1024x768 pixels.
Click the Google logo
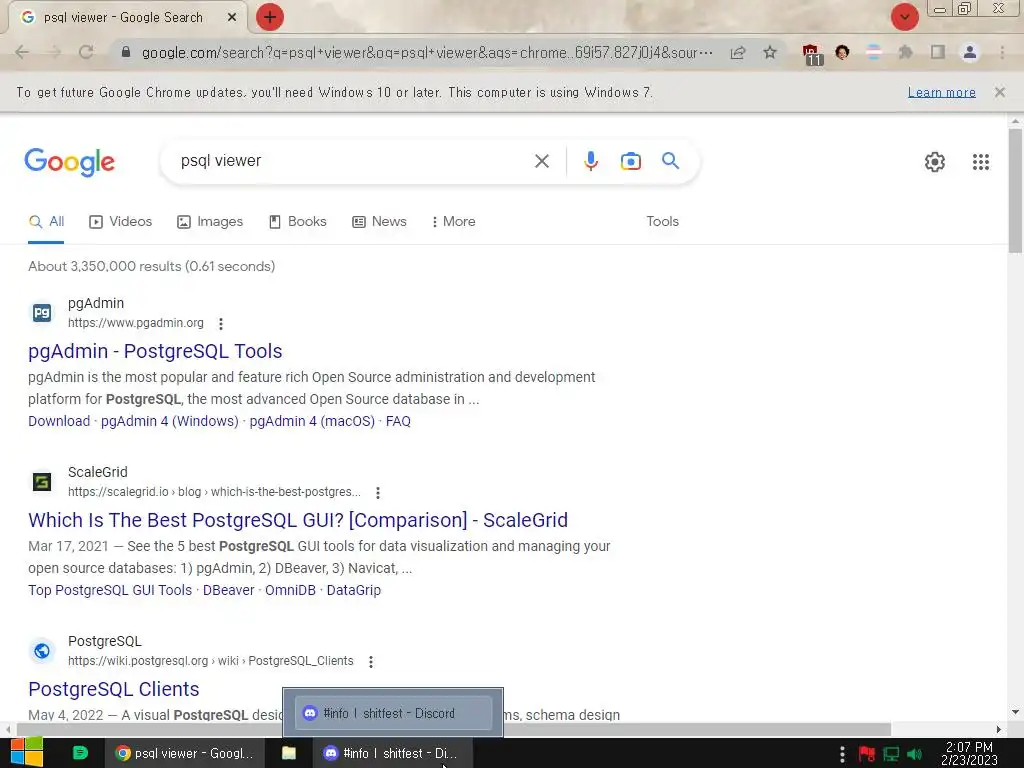pyautogui.click(x=69, y=161)
